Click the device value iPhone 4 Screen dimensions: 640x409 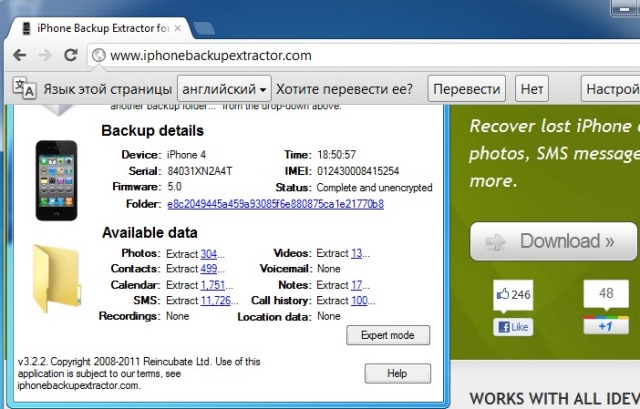[186, 155]
